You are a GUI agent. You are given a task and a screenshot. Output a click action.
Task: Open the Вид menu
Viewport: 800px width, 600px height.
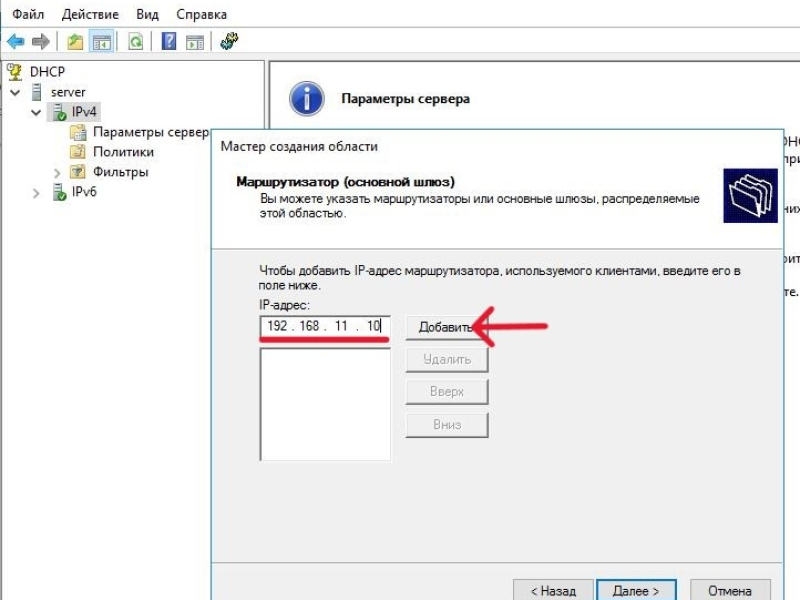tap(147, 14)
